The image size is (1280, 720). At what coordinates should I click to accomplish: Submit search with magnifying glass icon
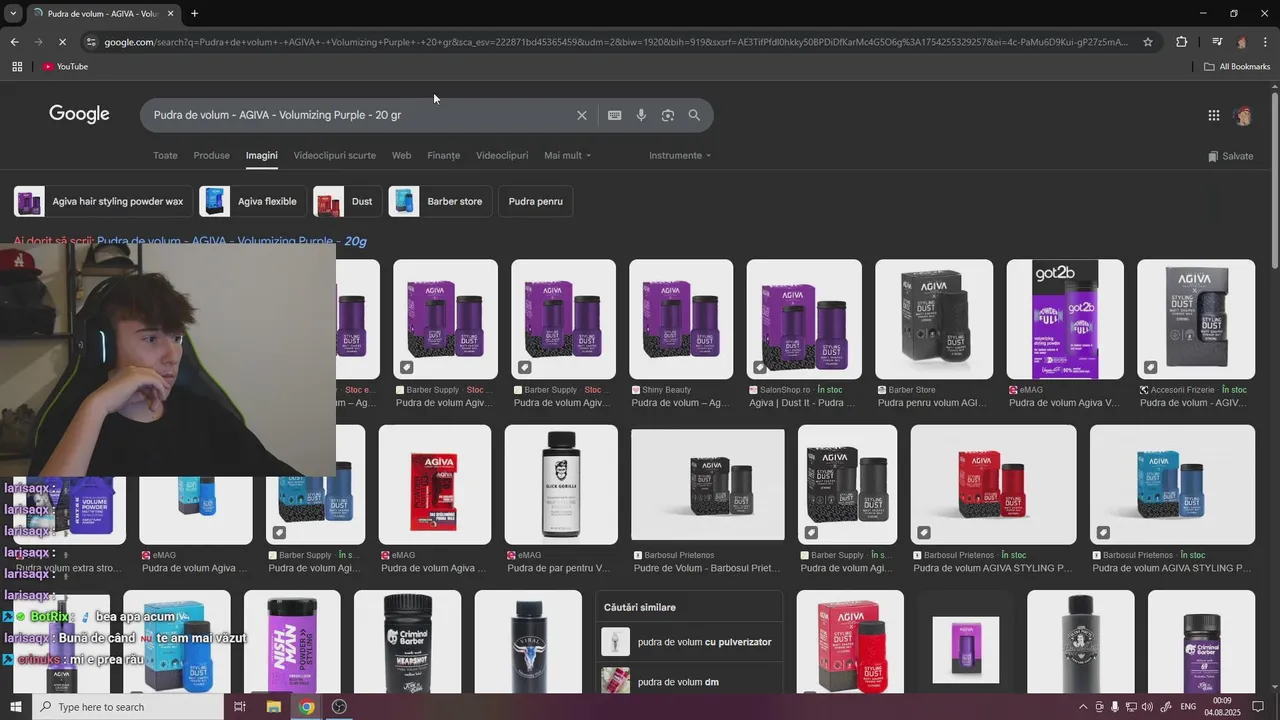(694, 115)
